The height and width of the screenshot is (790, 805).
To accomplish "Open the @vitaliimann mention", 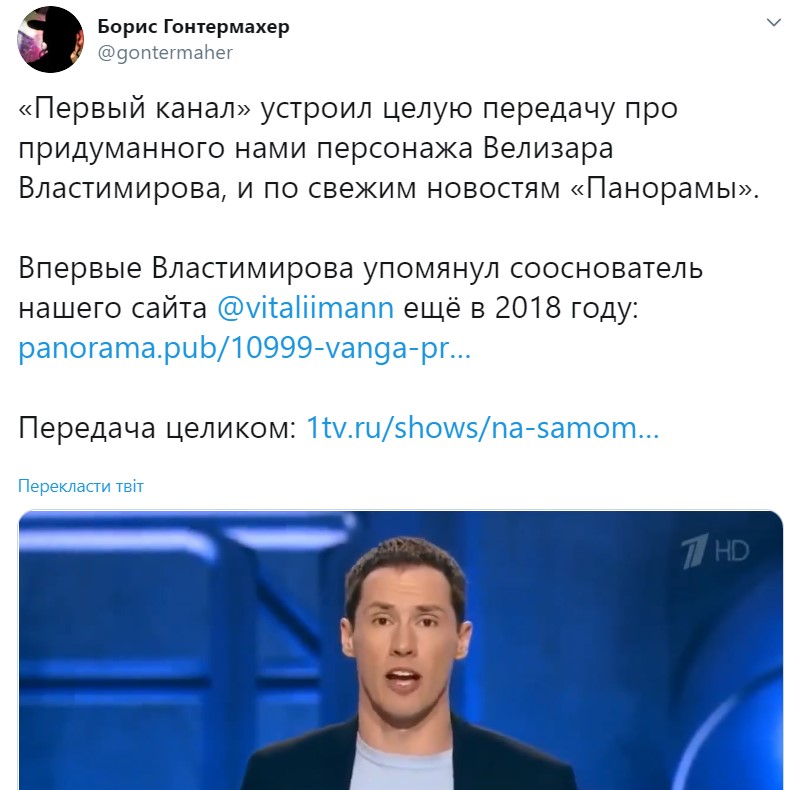I will [305, 308].
